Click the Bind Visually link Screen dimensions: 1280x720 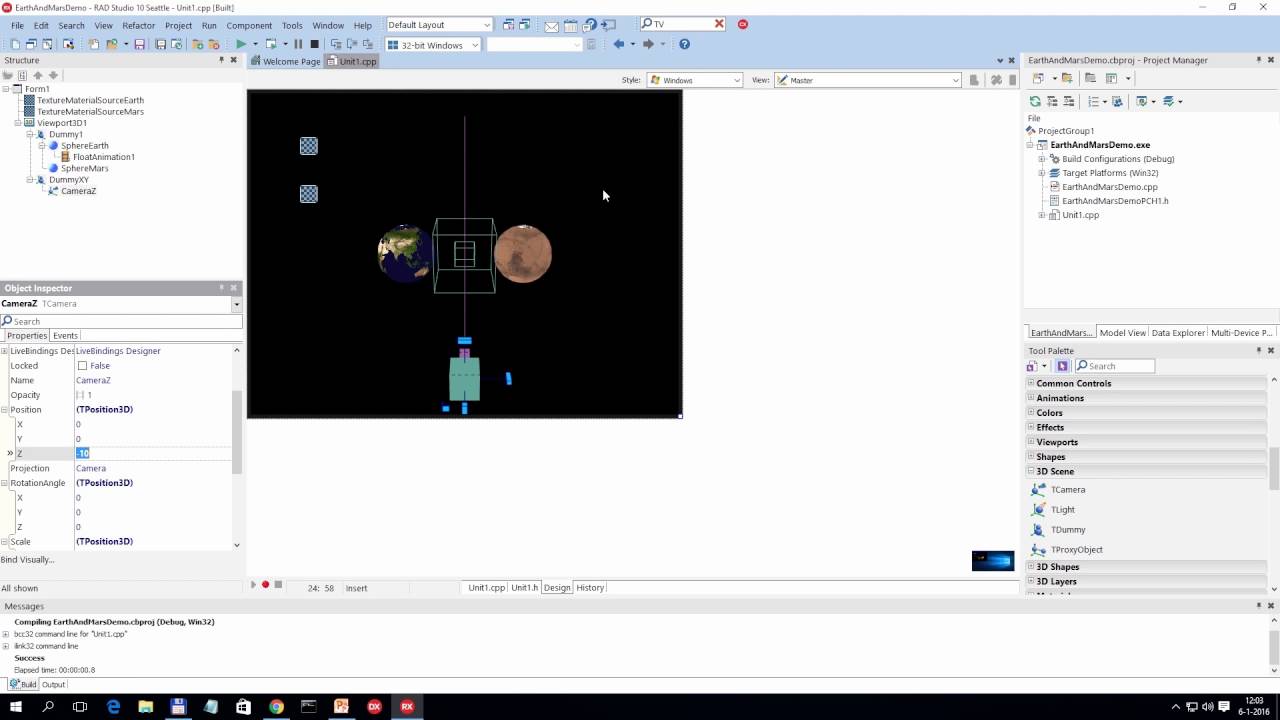click(28, 560)
